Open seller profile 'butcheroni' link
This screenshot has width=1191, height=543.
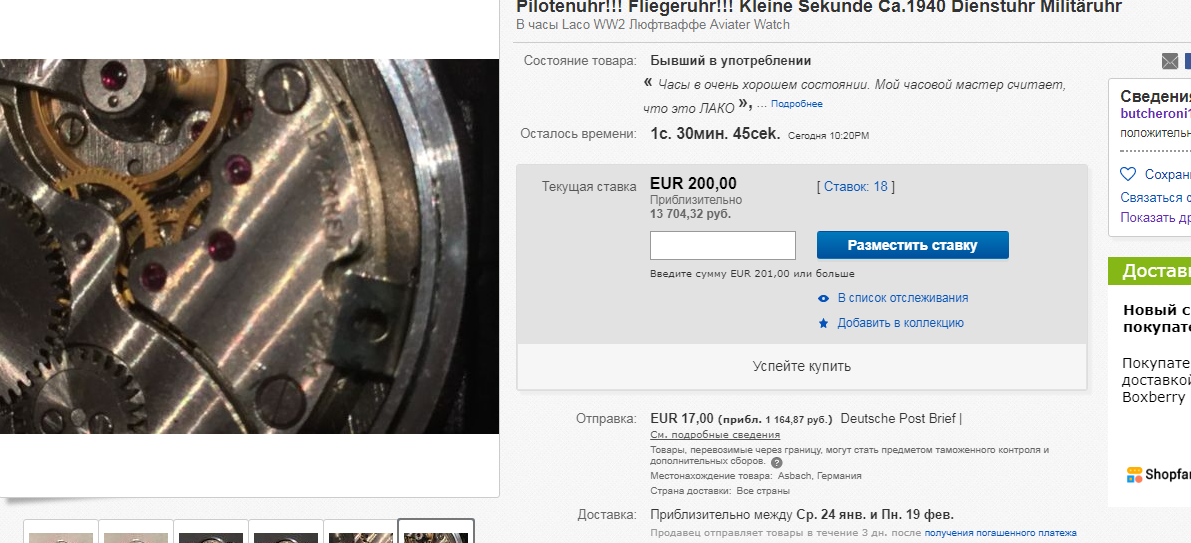click(1155, 114)
